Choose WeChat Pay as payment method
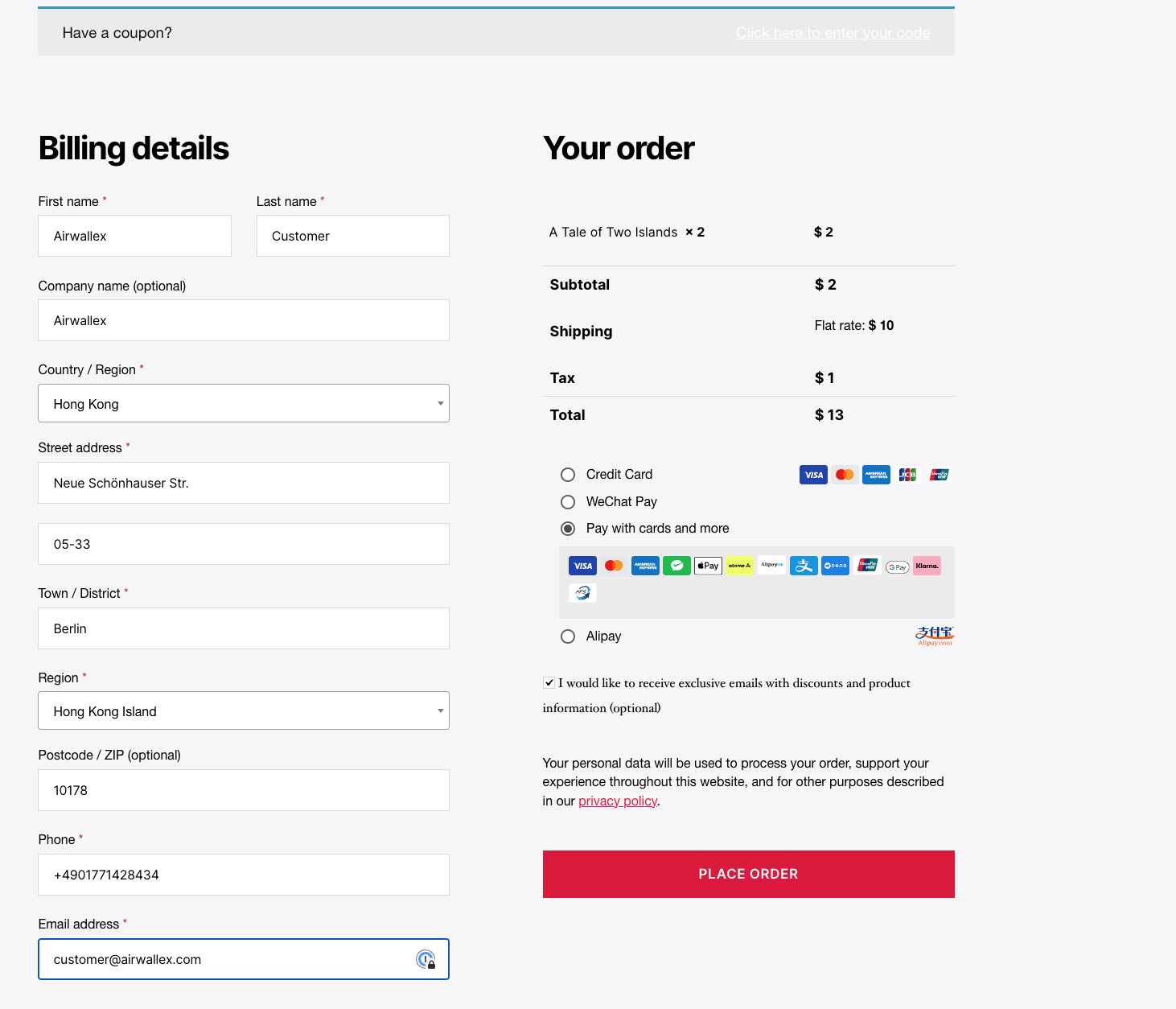This screenshot has height=1009, width=1176. [568, 501]
